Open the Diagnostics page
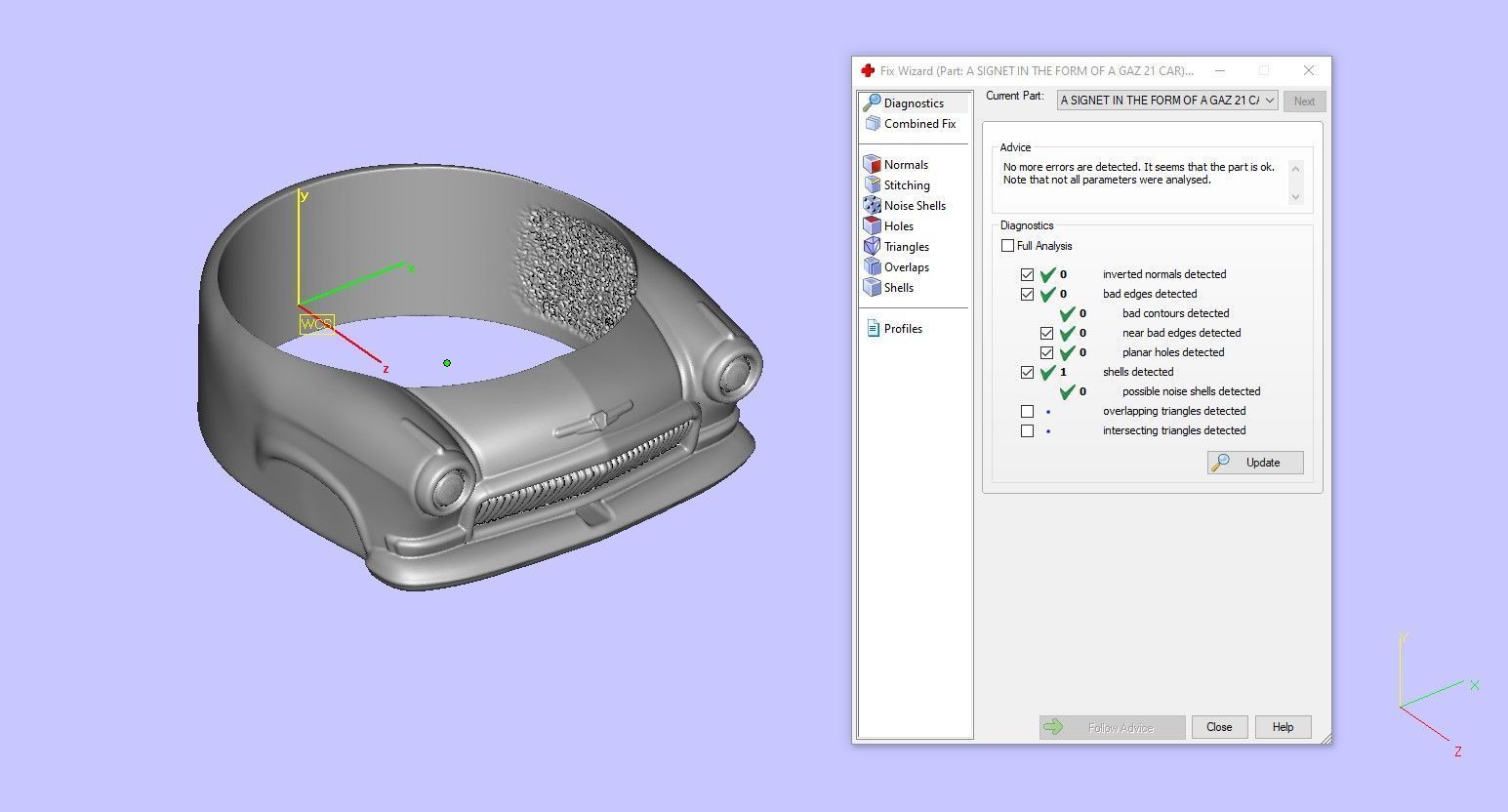This screenshot has width=1508, height=812. pos(914,102)
